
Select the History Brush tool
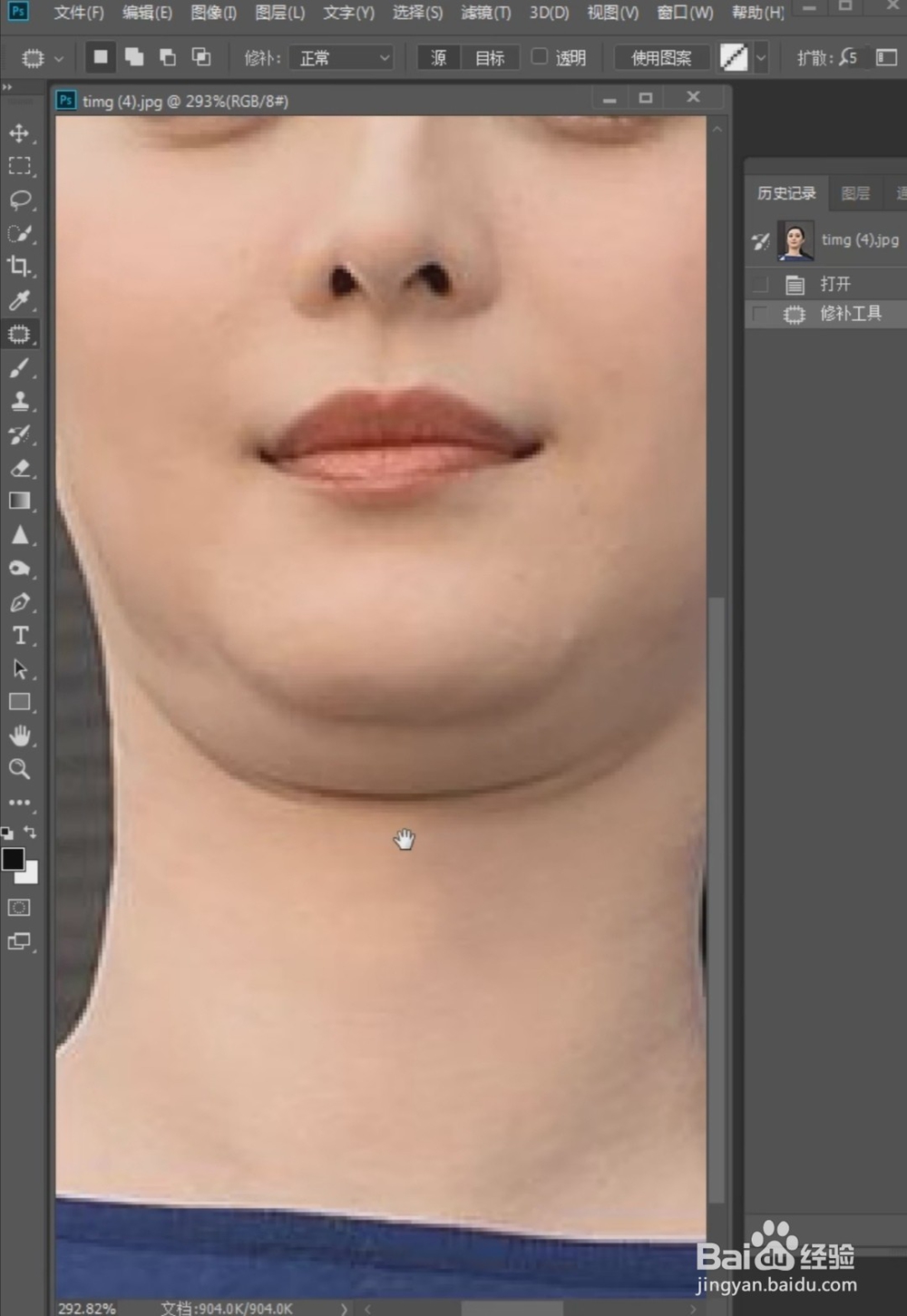19,434
